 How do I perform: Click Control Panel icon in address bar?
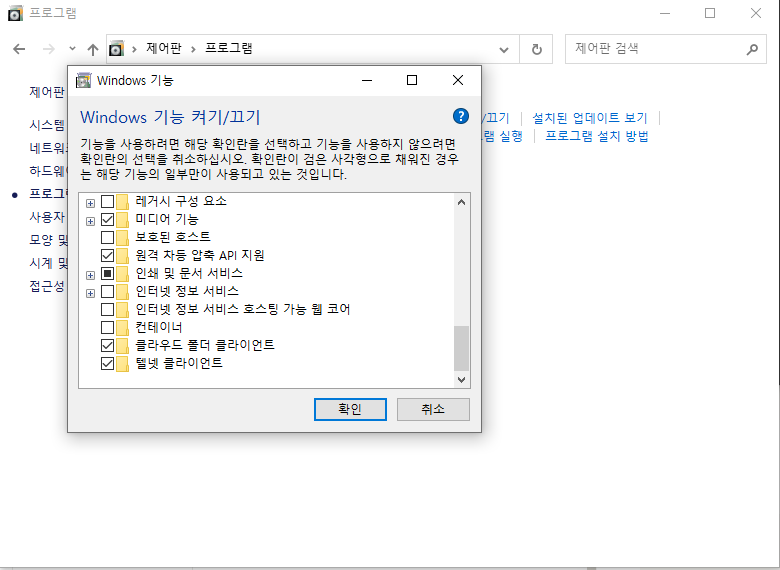point(116,48)
